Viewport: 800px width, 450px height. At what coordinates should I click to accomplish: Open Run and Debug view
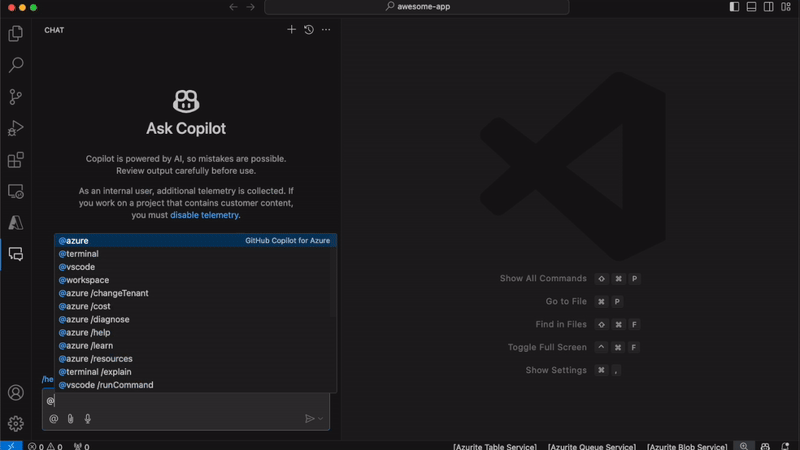click(16, 128)
